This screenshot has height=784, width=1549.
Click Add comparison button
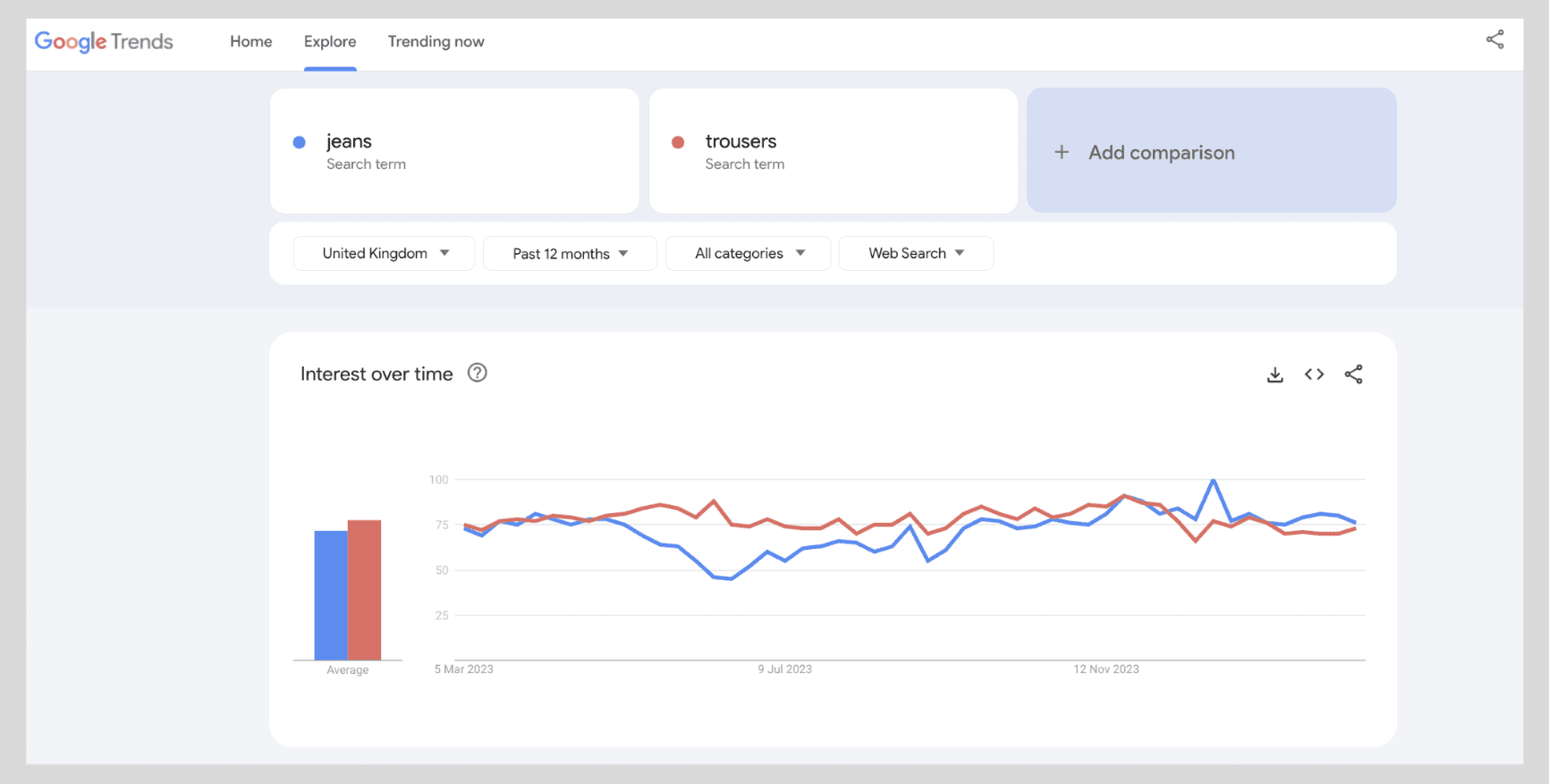pos(1211,151)
